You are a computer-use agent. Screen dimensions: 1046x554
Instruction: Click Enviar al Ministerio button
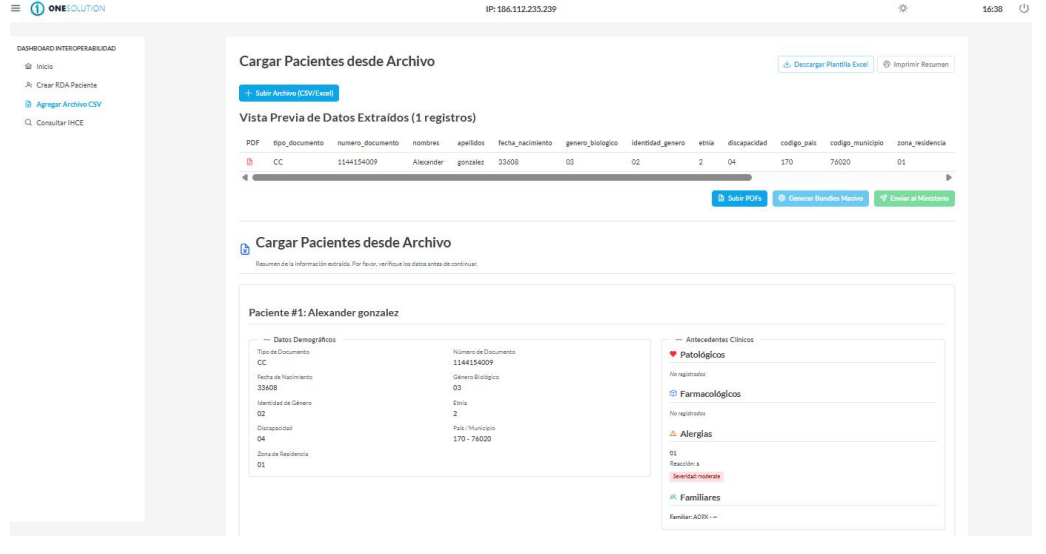[x=914, y=198]
